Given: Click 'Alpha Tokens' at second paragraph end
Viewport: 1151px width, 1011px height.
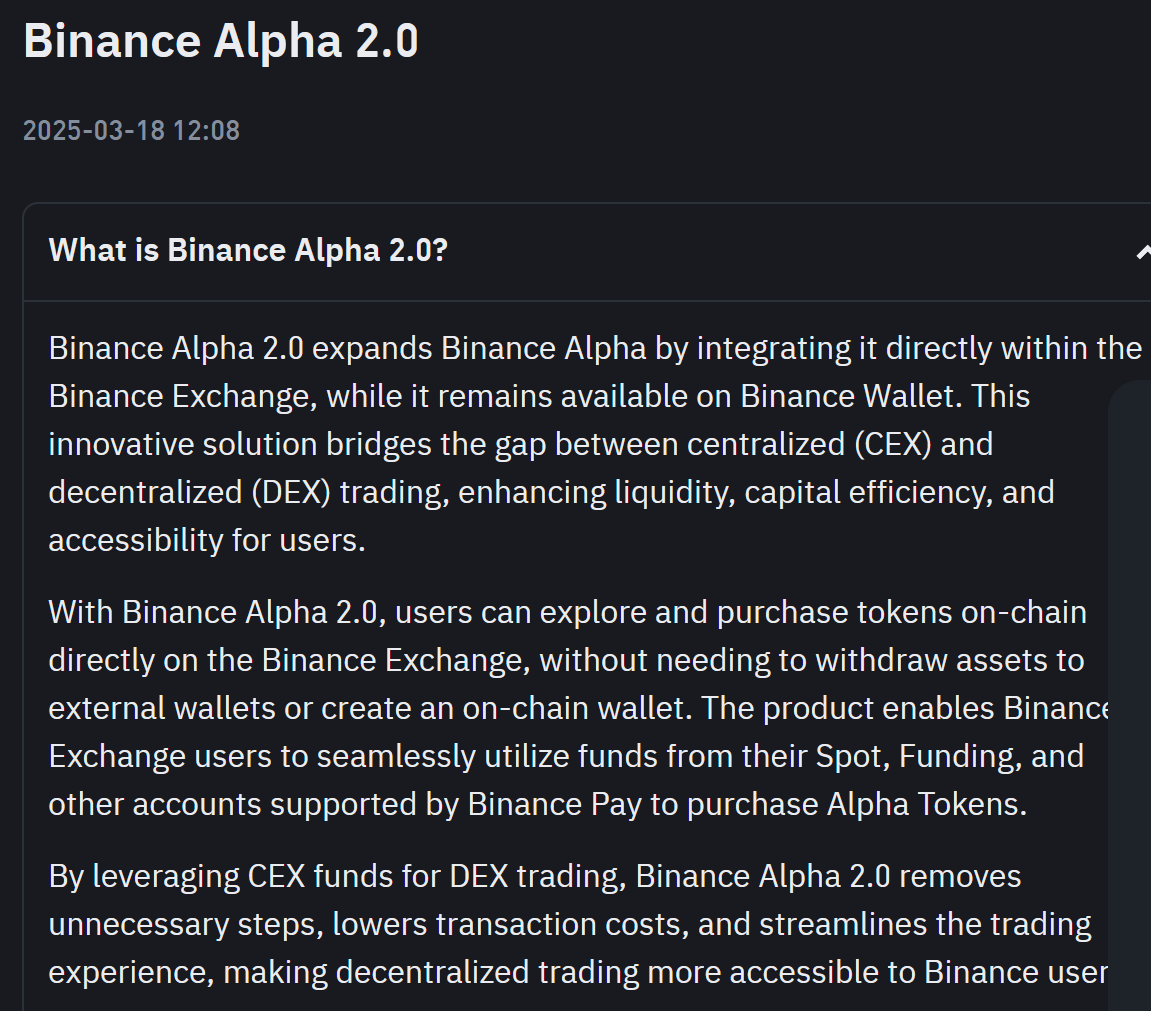Looking at the screenshot, I should point(926,805).
